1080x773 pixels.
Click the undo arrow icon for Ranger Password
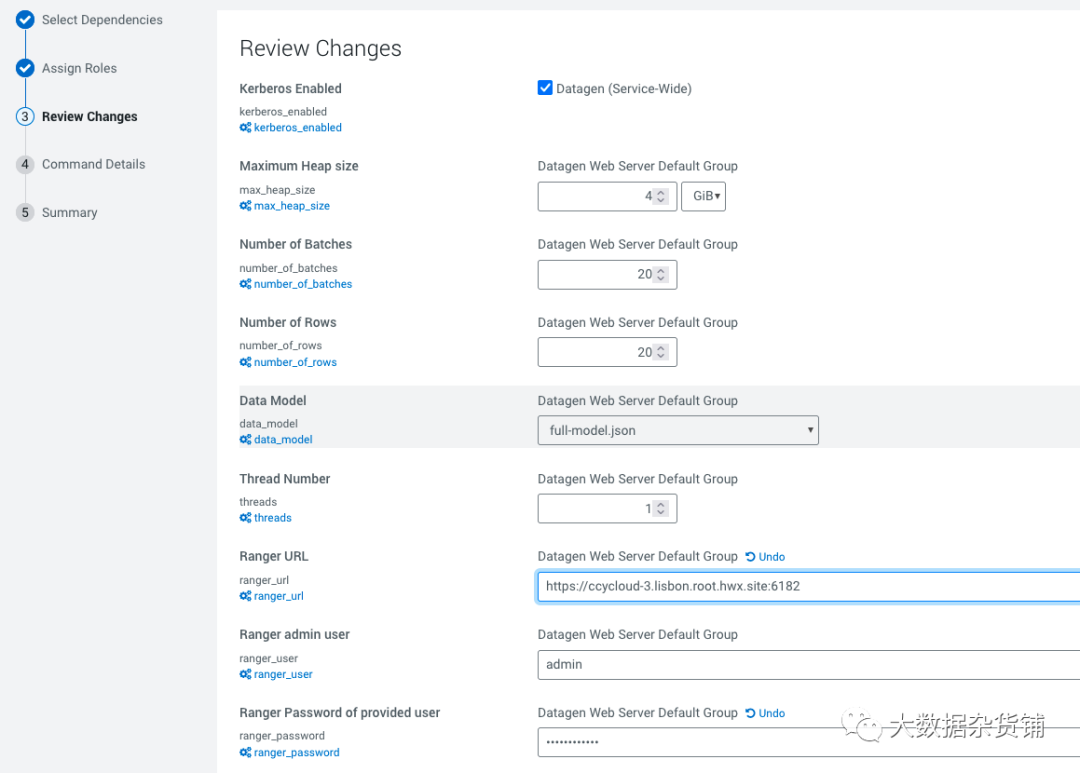(x=751, y=713)
